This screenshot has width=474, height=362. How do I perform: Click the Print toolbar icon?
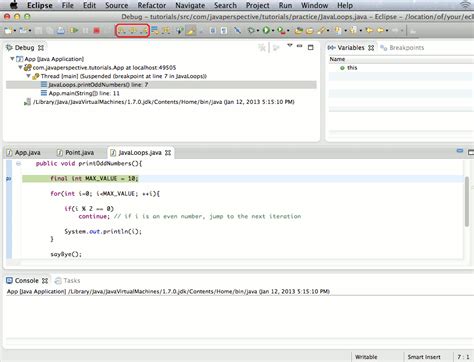click(x=61, y=31)
